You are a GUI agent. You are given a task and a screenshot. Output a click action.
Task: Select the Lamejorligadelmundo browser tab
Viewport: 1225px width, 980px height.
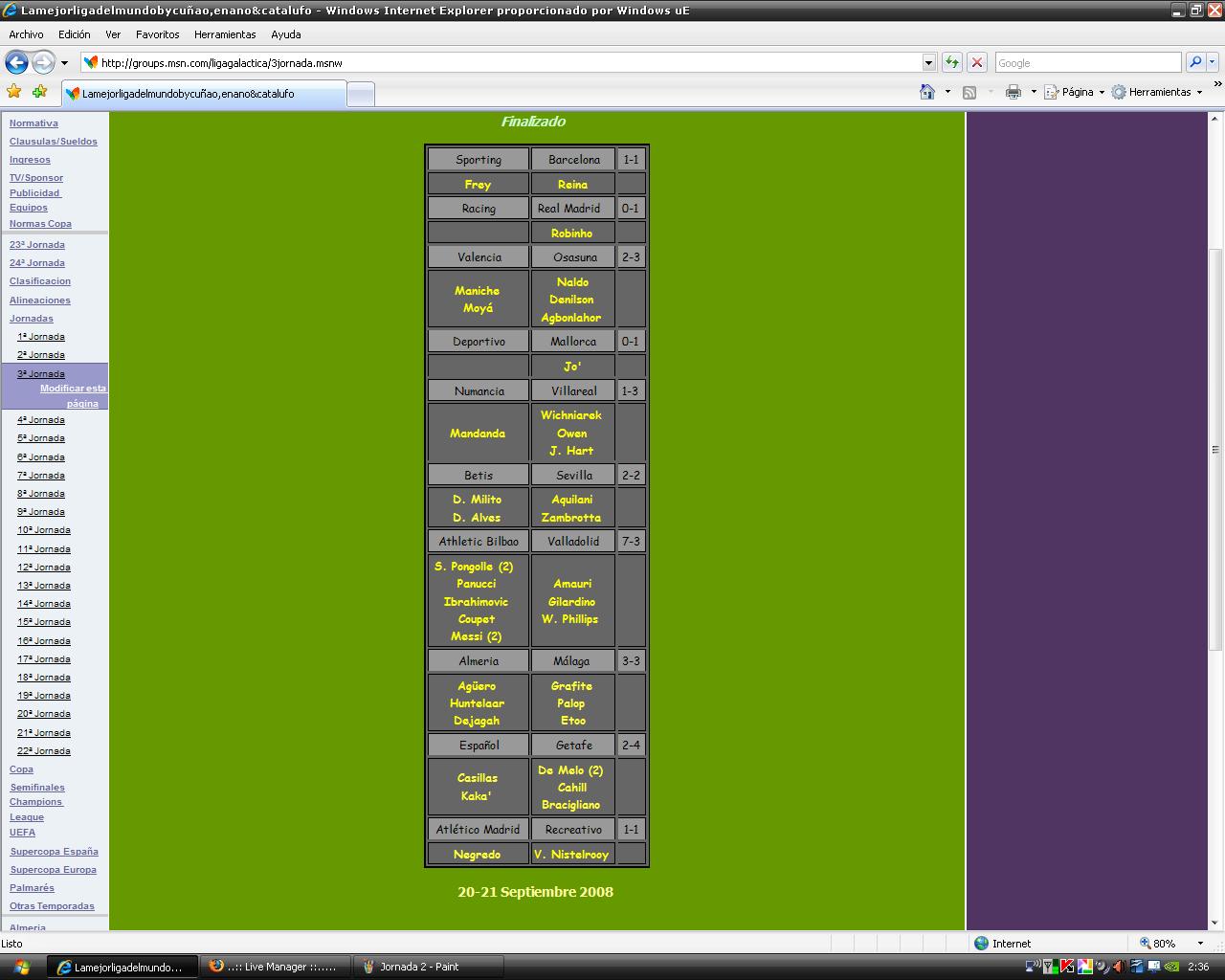[x=203, y=94]
